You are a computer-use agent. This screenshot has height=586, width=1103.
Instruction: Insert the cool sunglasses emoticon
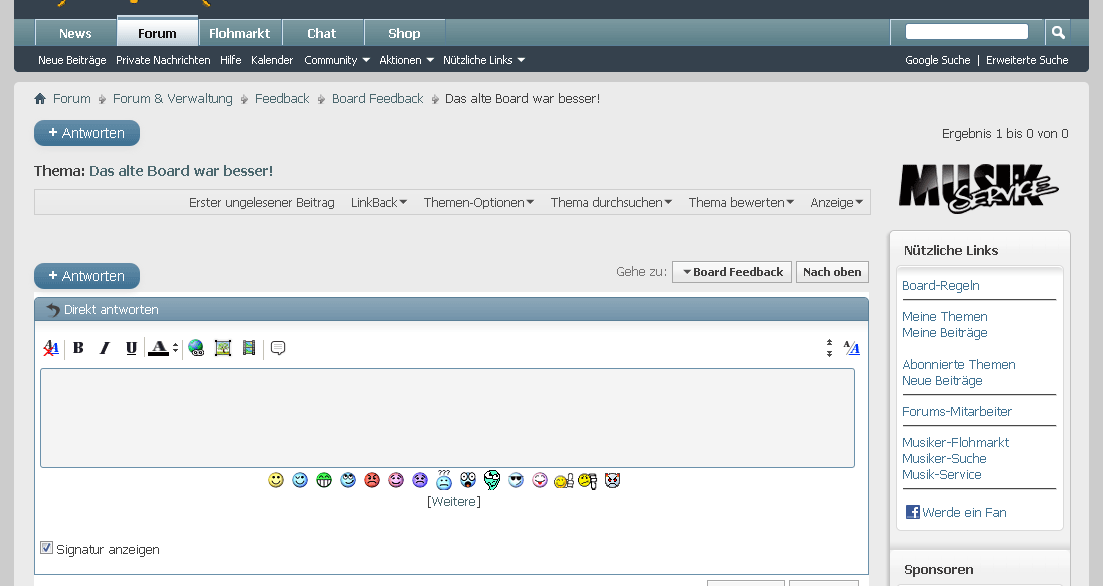pyautogui.click(x=516, y=480)
